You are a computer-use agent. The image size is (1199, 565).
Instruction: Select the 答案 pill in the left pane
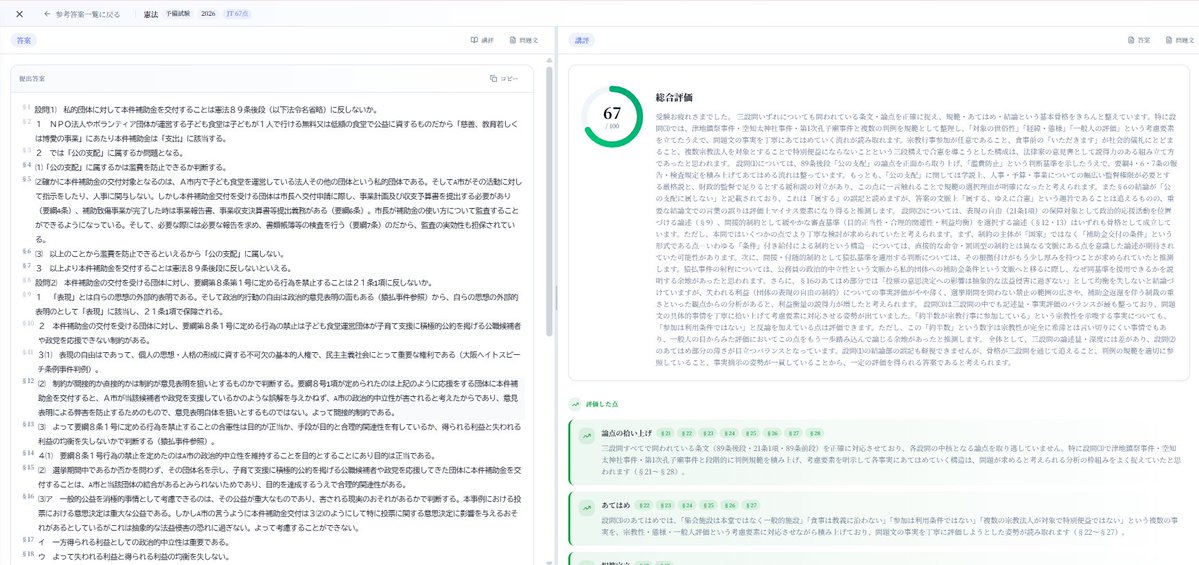(x=24, y=40)
